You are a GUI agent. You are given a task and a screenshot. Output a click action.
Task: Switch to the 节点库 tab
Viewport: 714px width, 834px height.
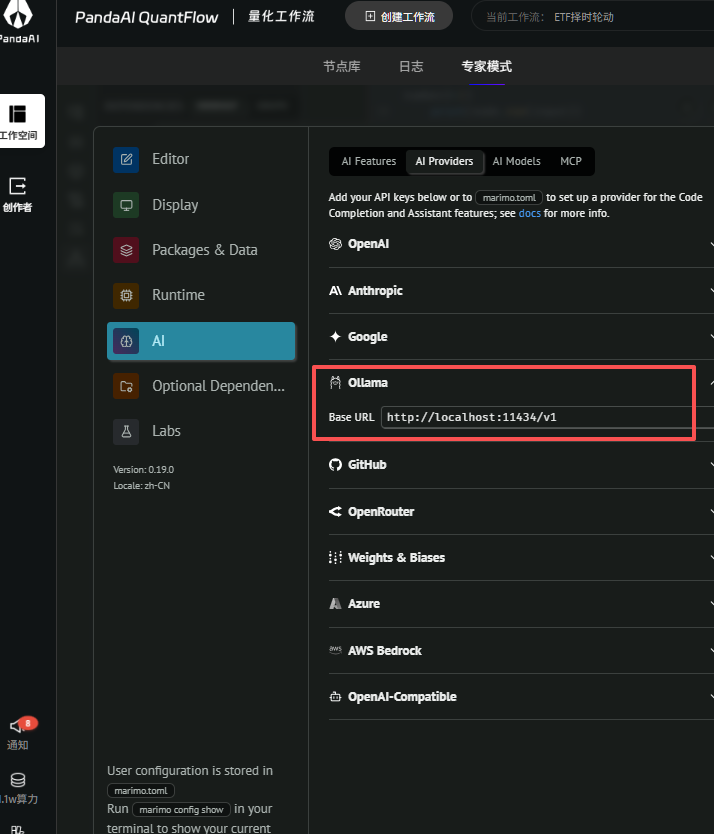tap(342, 66)
